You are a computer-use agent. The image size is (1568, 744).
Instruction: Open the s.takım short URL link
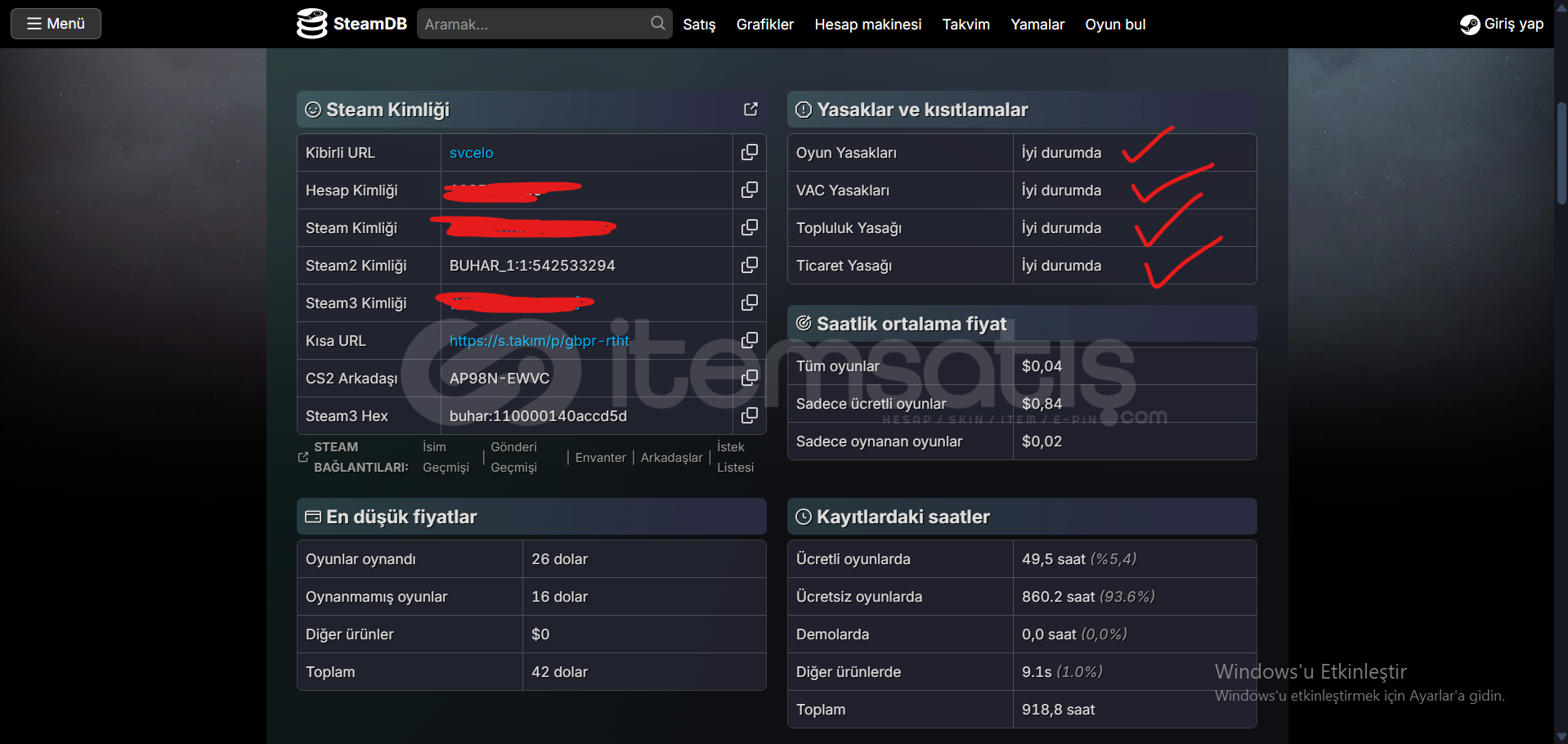click(540, 341)
